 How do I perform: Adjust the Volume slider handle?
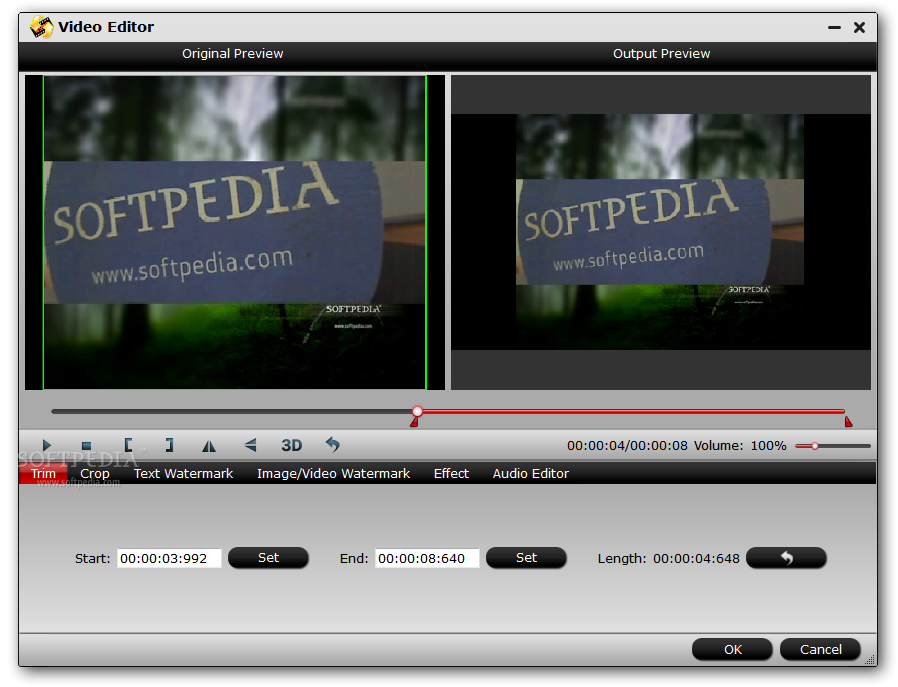814,445
